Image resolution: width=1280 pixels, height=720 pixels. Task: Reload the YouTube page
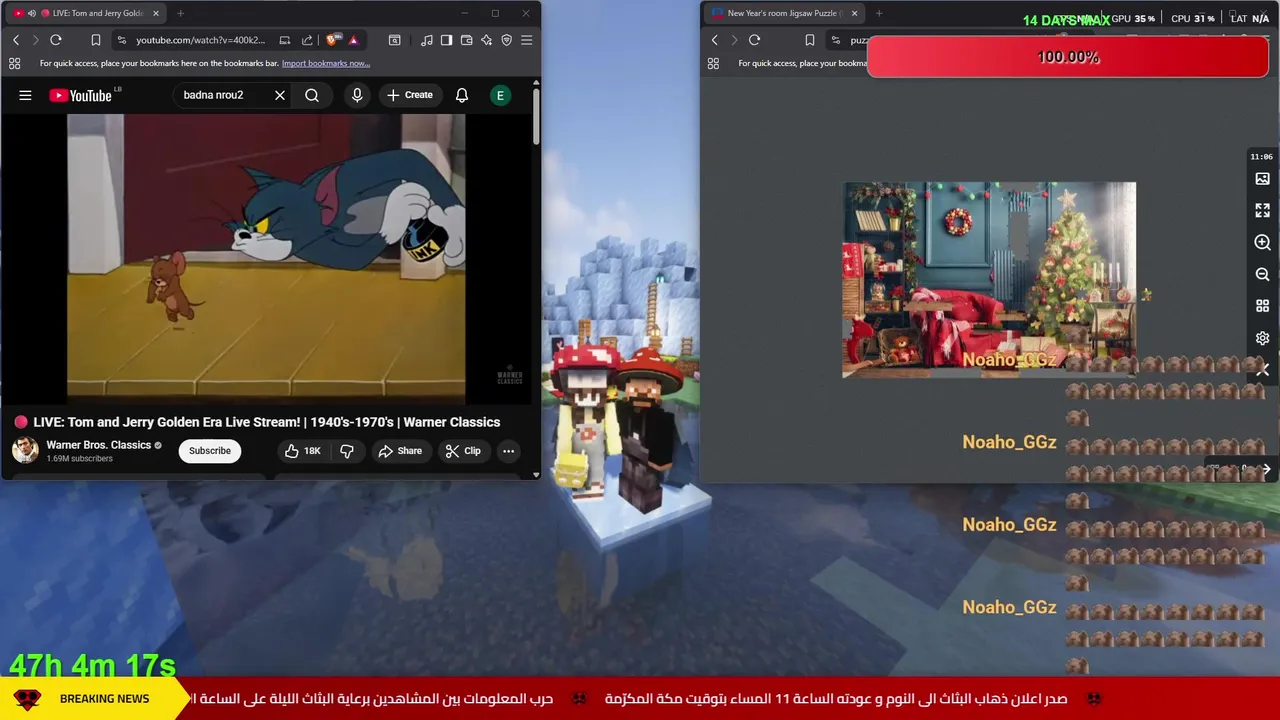click(x=56, y=40)
